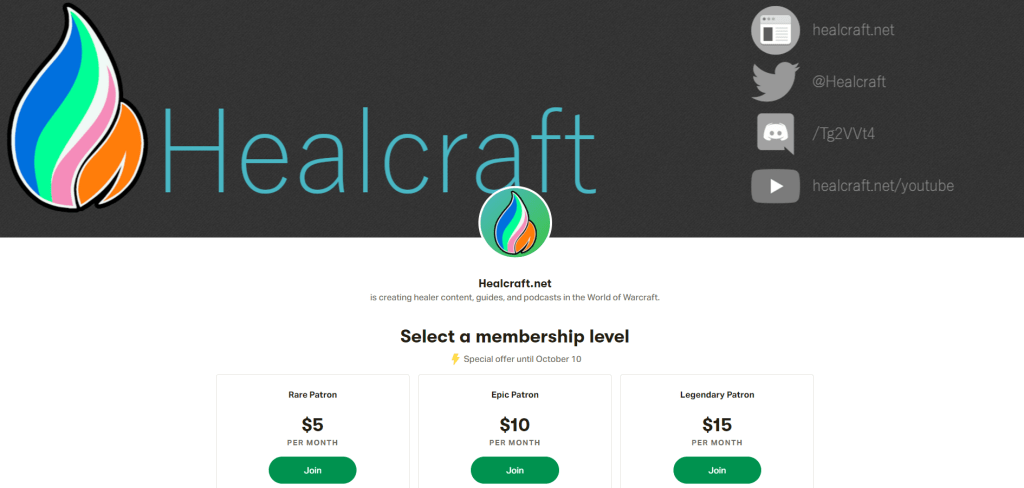Select the Epic Patron tier title

[x=515, y=395]
